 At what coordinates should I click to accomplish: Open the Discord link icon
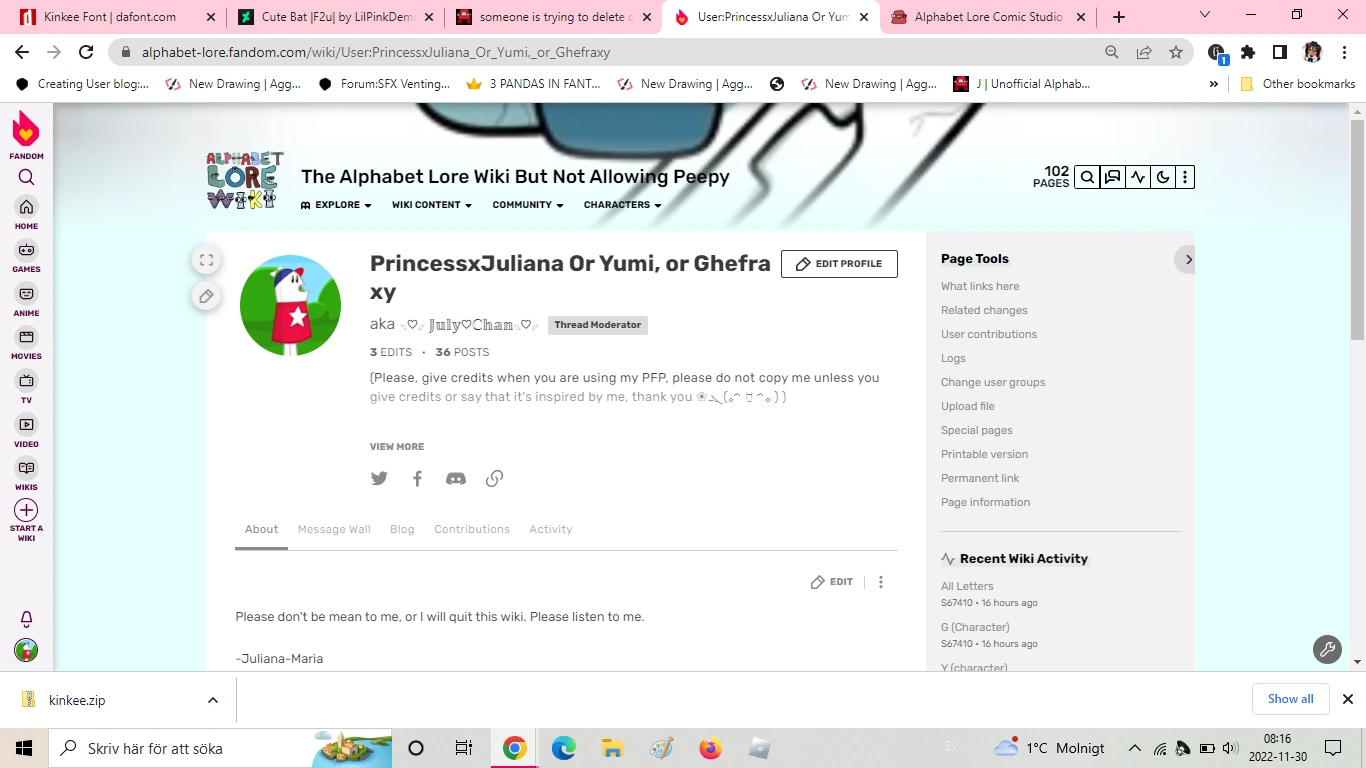point(456,478)
